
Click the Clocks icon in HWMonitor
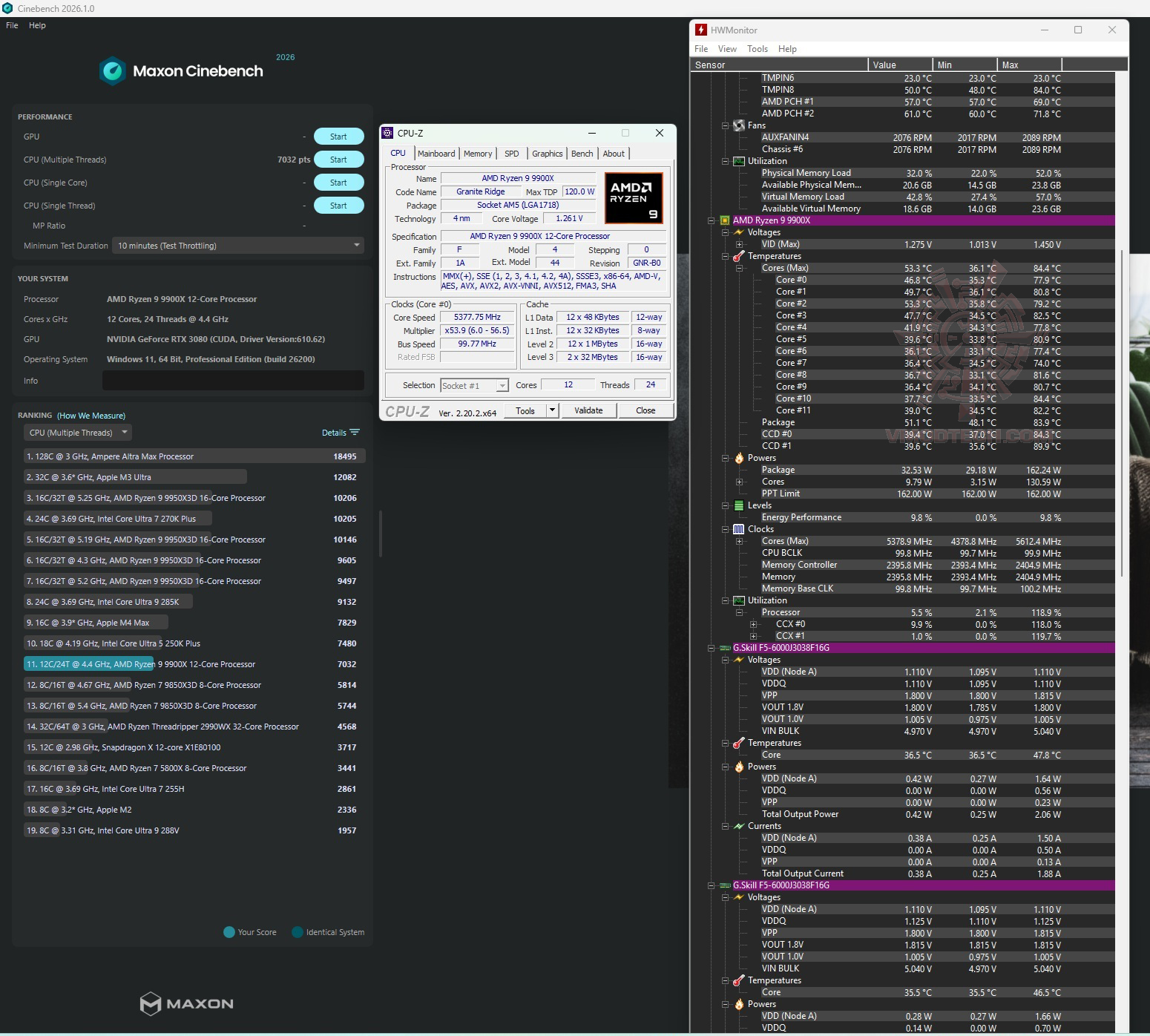pyautogui.click(x=739, y=529)
